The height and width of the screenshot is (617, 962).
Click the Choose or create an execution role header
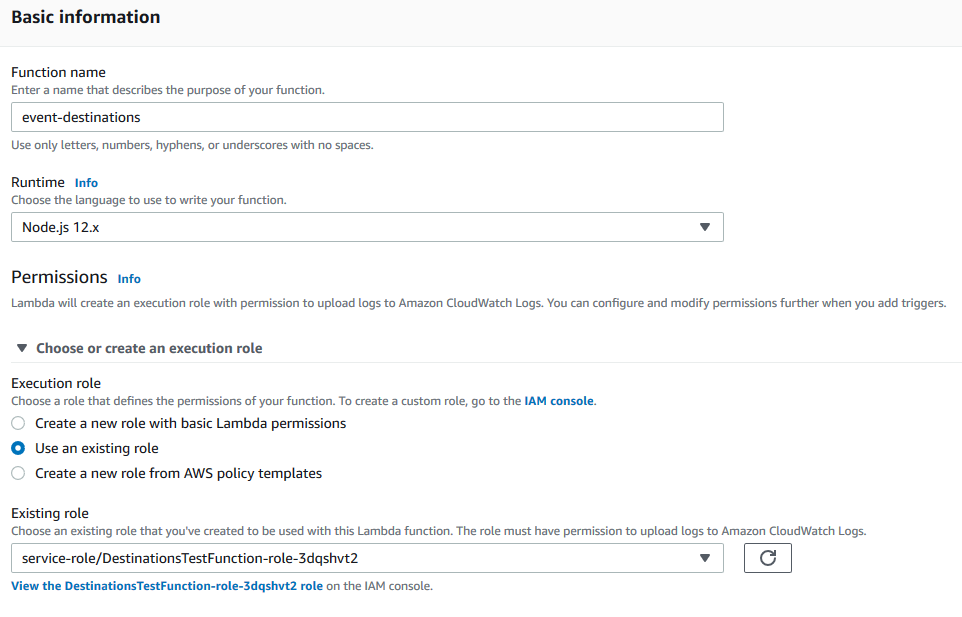[x=149, y=348]
